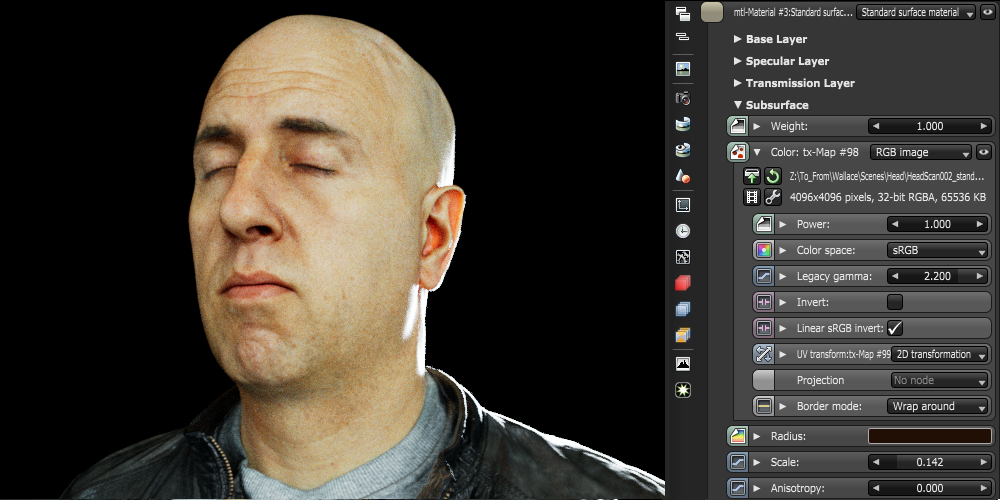Viewport: 1000px width, 500px height.
Task: Open the Standard surface material dropdown
Action: [915, 13]
